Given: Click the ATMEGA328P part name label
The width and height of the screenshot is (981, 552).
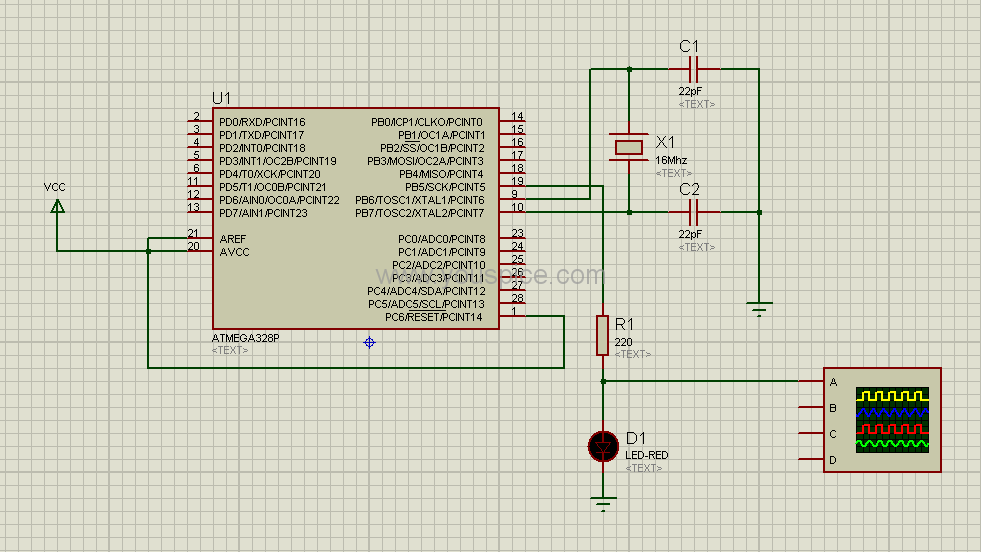Looking at the screenshot, I should (x=245, y=338).
